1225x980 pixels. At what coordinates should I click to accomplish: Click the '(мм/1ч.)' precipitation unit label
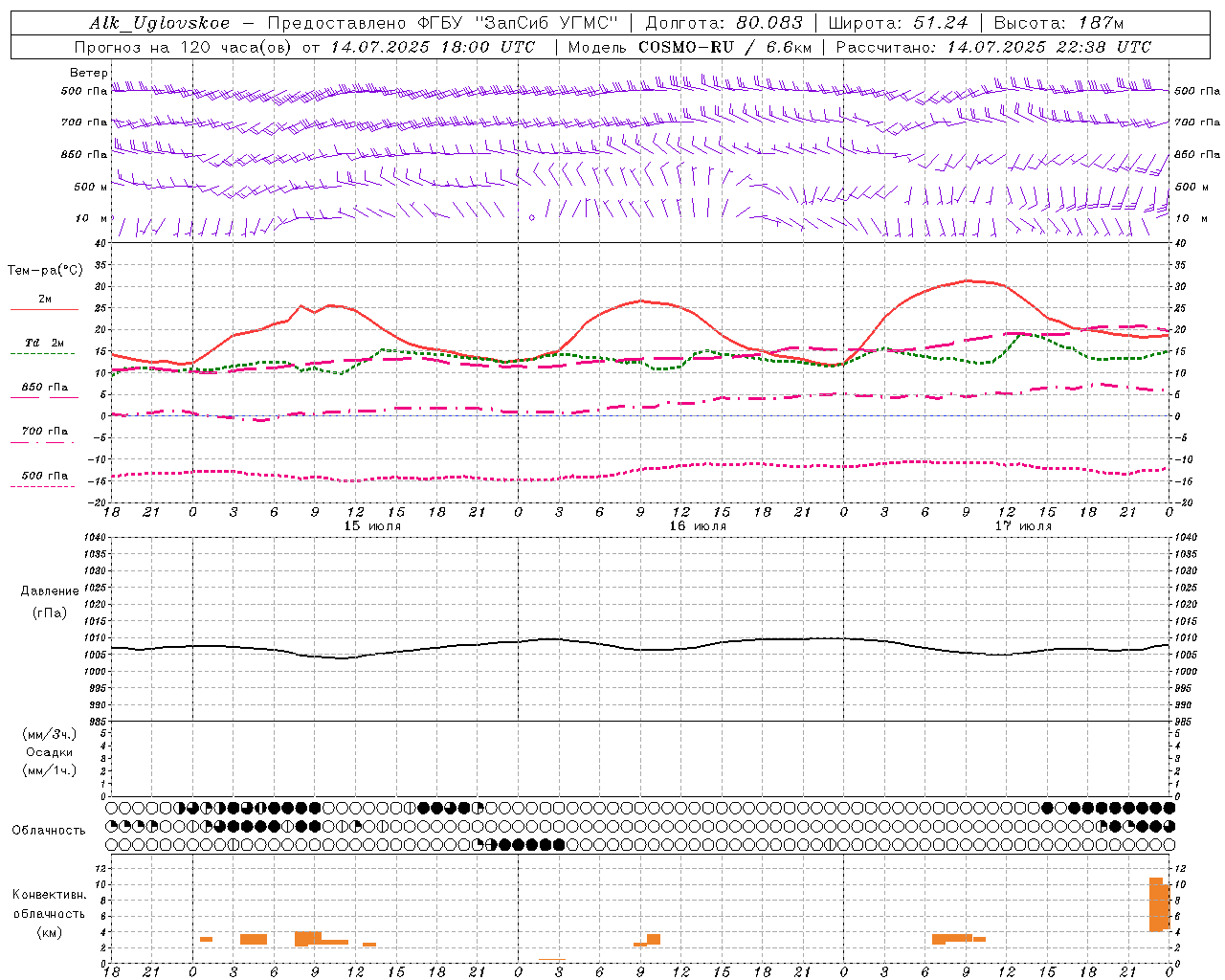tap(50, 770)
